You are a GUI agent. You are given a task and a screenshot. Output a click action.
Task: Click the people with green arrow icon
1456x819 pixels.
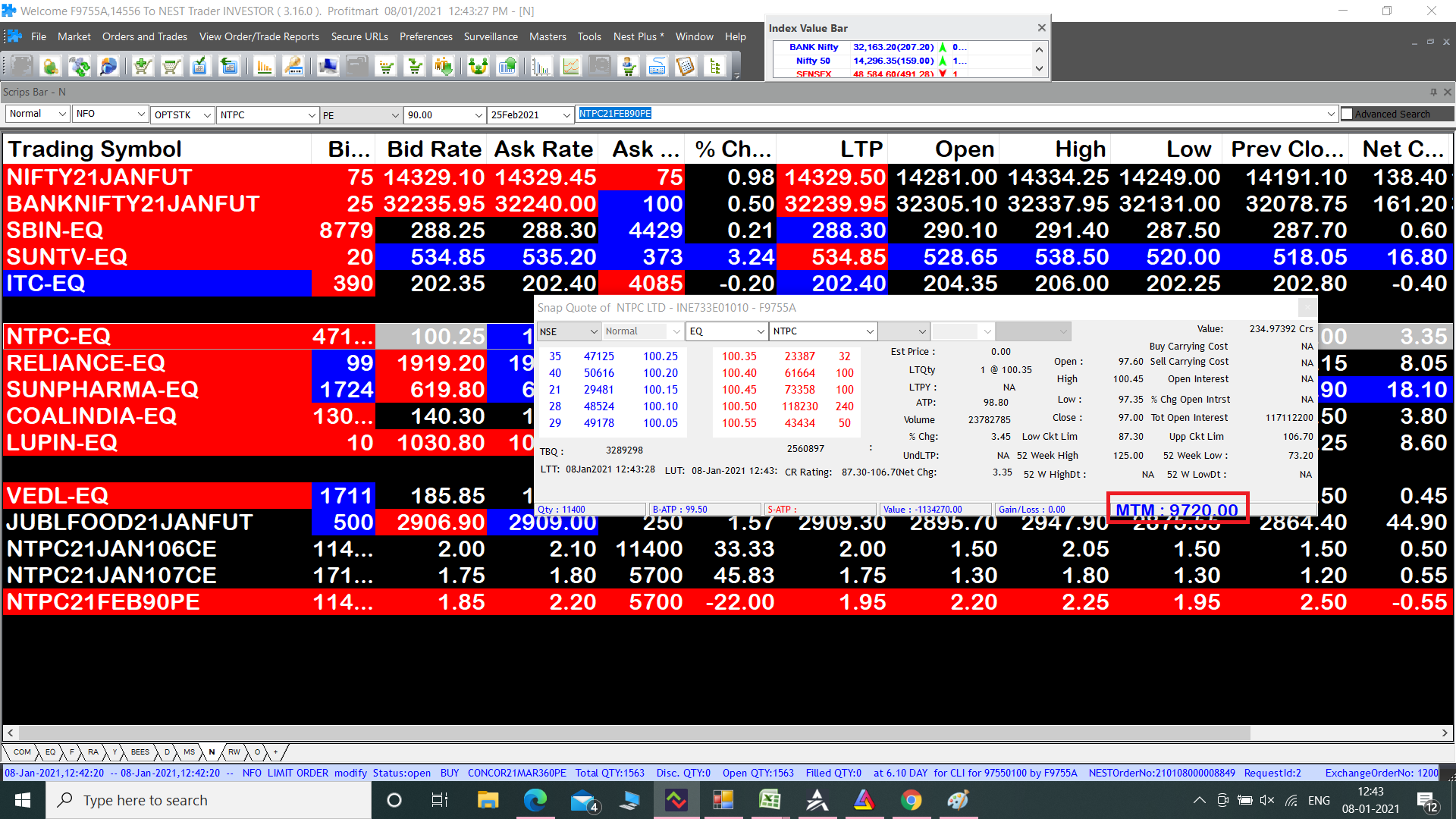pyautogui.click(x=444, y=67)
